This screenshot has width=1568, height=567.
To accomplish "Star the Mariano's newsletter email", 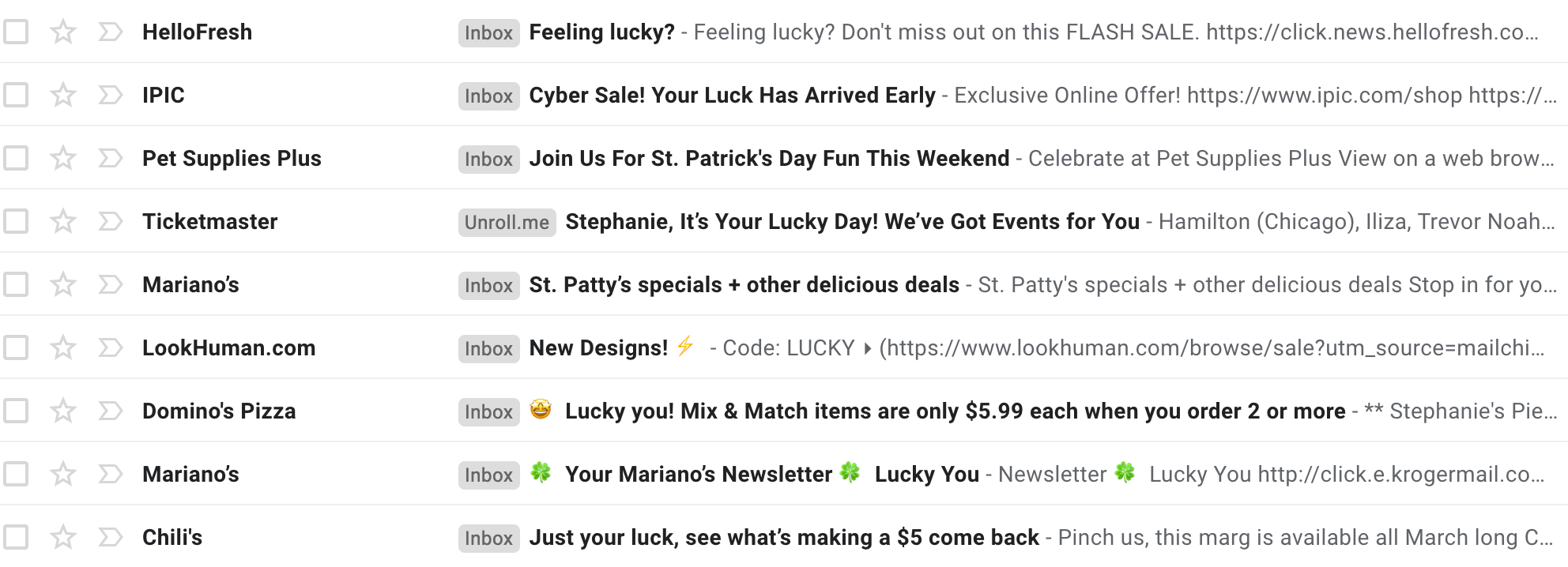I will (x=63, y=475).
